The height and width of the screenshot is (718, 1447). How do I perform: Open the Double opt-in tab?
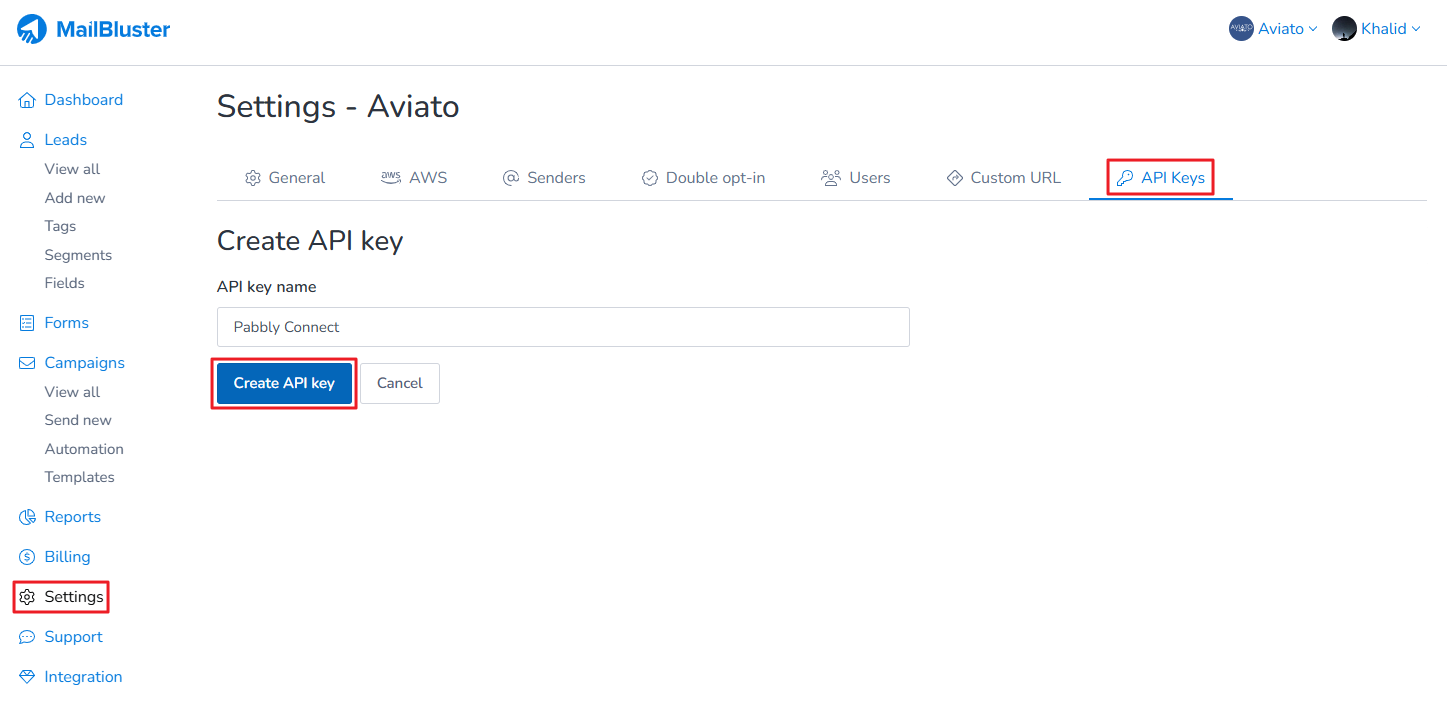pyautogui.click(x=703, y=178)
